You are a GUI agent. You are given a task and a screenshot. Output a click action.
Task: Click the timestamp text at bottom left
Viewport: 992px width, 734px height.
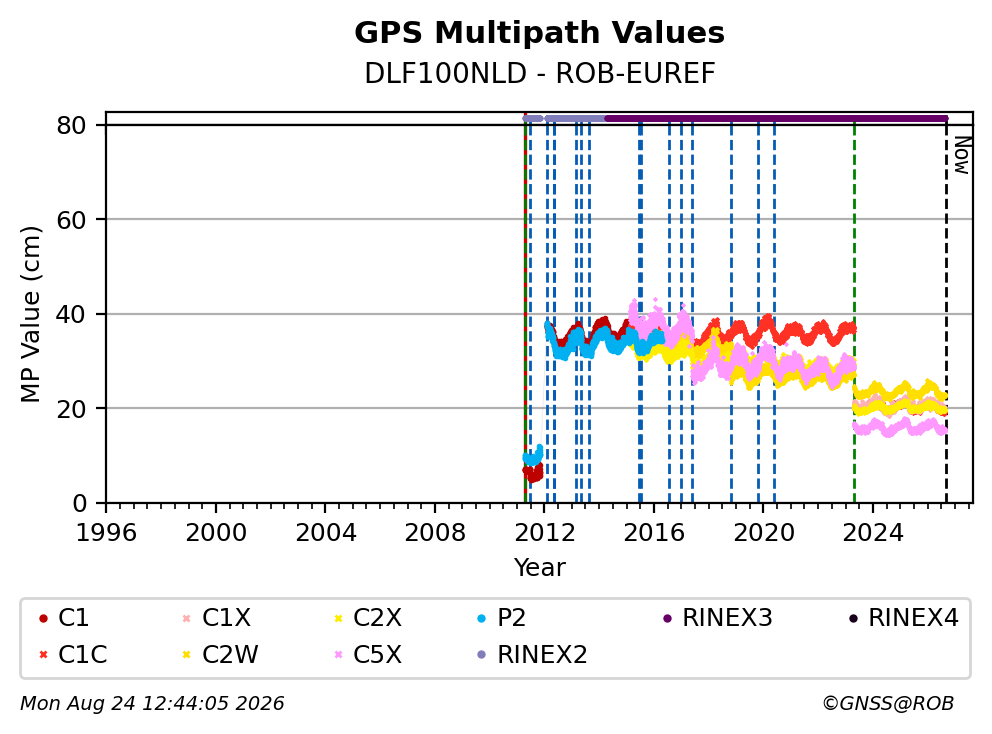coord(152,704)
